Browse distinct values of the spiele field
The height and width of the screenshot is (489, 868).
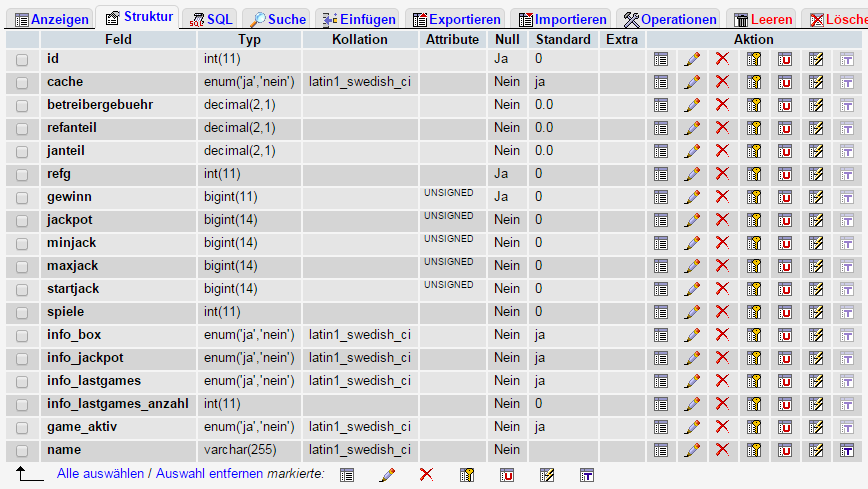[661, 312]
